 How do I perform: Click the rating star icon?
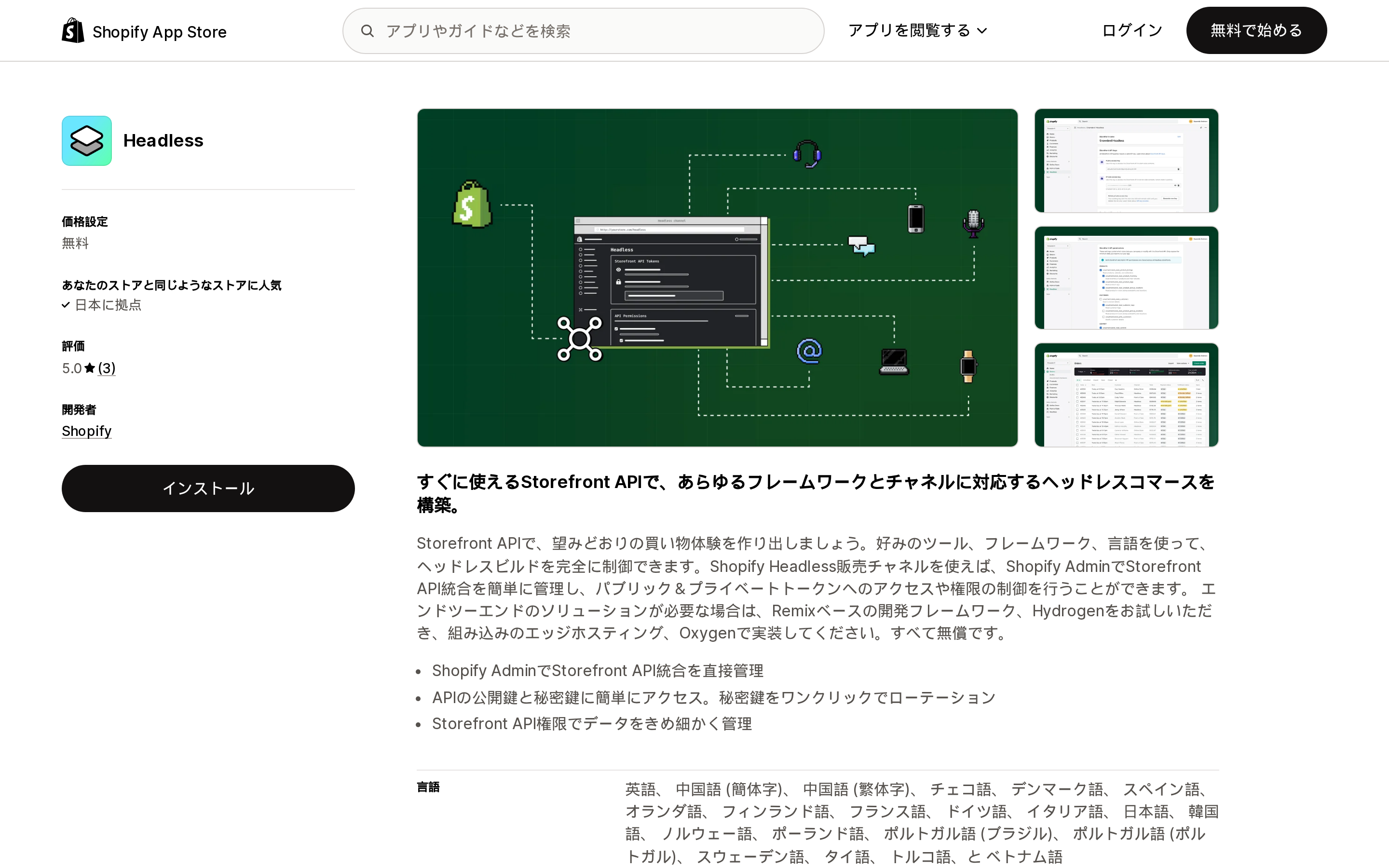click(x=90, y=368)
